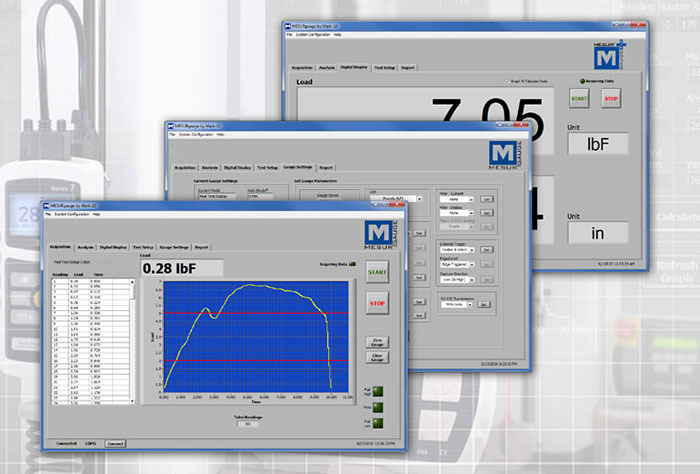Click Test Setup tab in Gauge Settings window
Screen dimensions: 700x474
[x=267, y=167]
